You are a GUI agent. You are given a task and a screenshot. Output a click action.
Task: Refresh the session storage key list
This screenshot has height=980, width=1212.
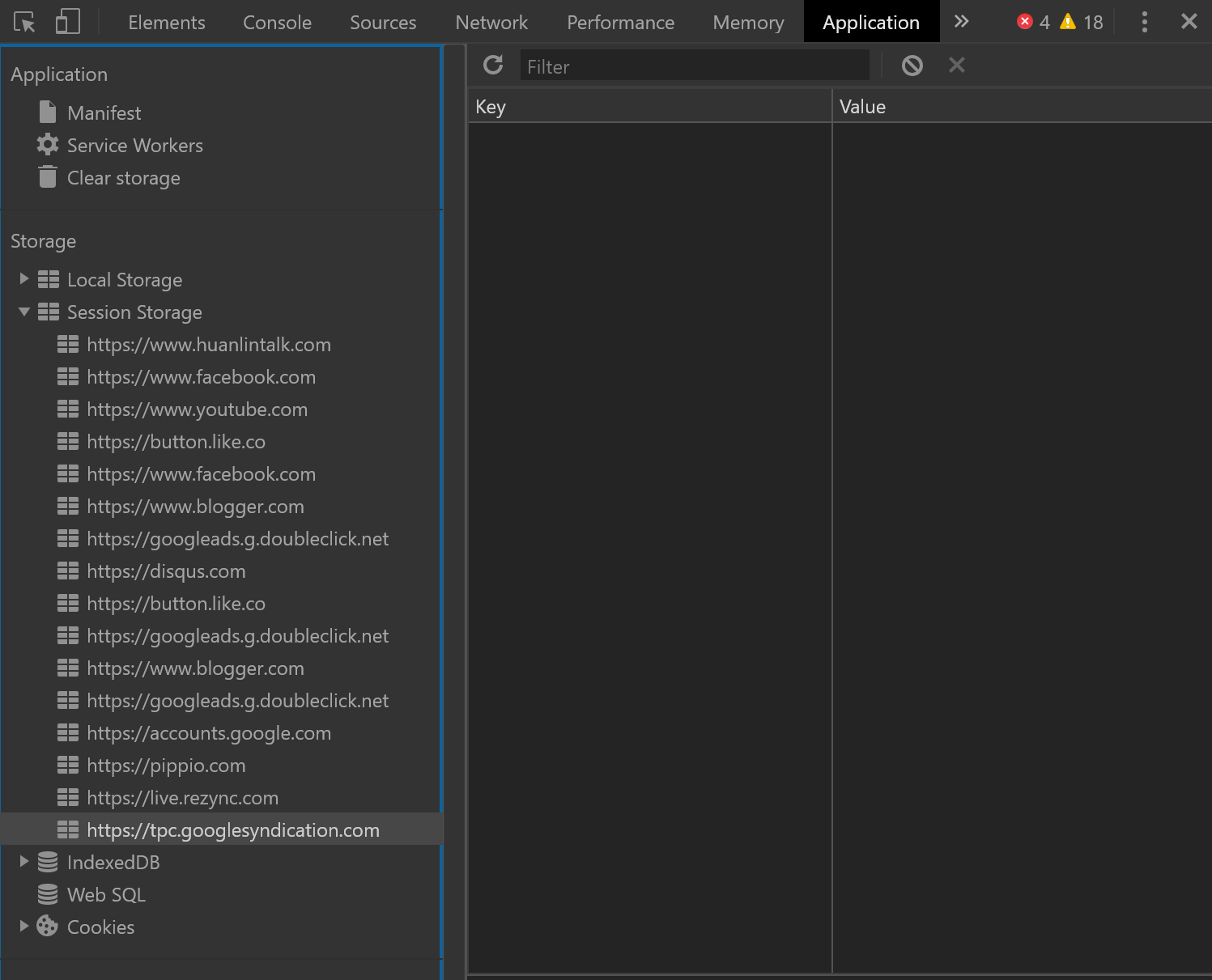pyautogui.click(x=493, y=65)
